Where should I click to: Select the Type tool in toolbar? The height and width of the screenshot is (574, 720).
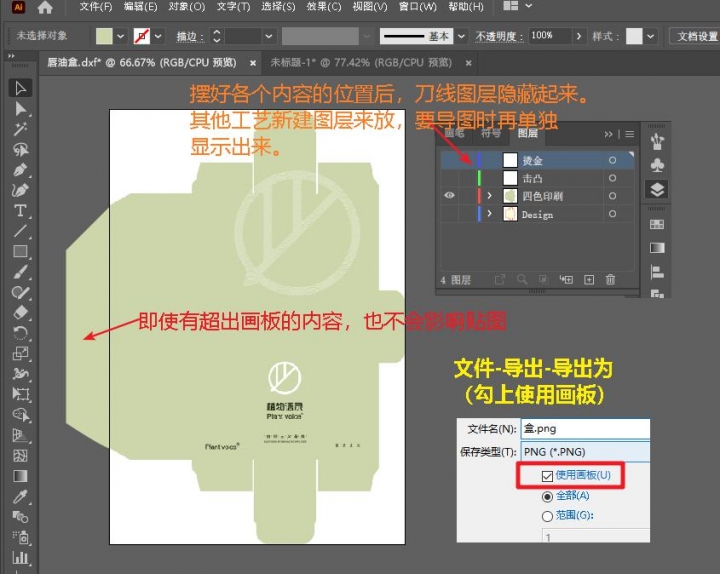tap(19, 210)
